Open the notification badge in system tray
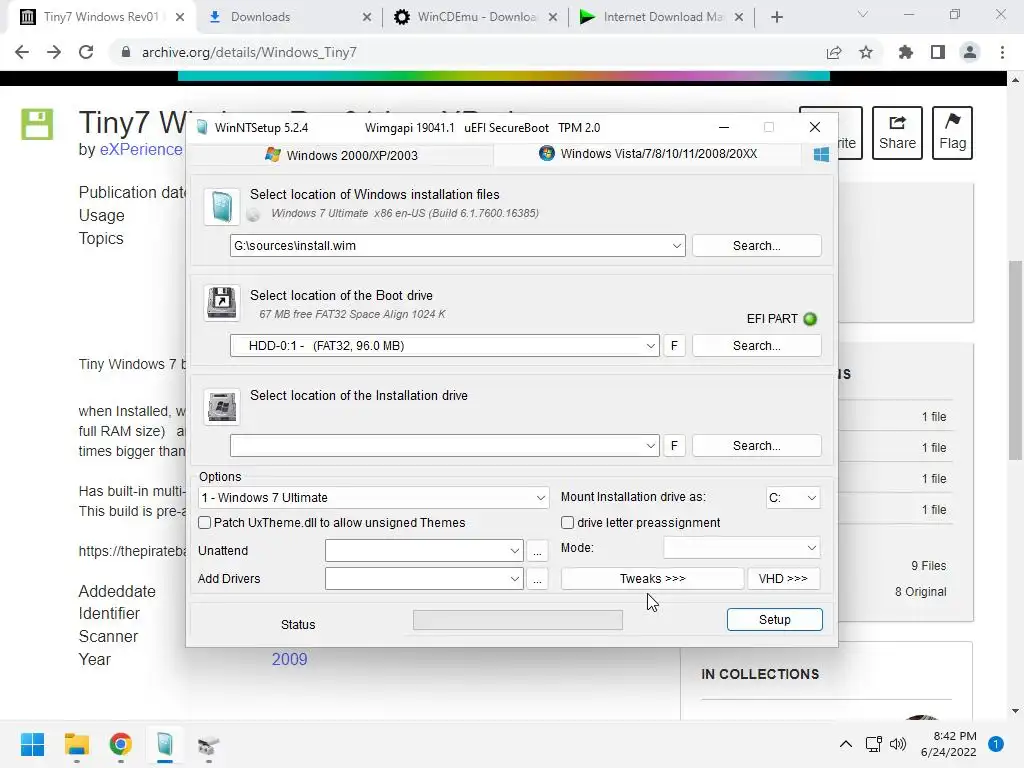The height and width of the screenshot is (768, 1024). (x=995, y=744)
